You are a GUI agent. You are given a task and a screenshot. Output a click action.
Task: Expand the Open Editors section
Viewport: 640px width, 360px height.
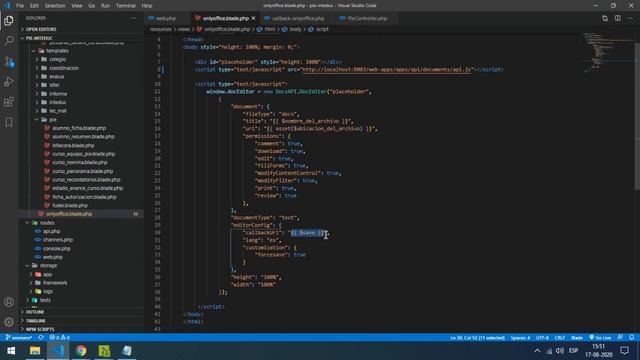41,29
